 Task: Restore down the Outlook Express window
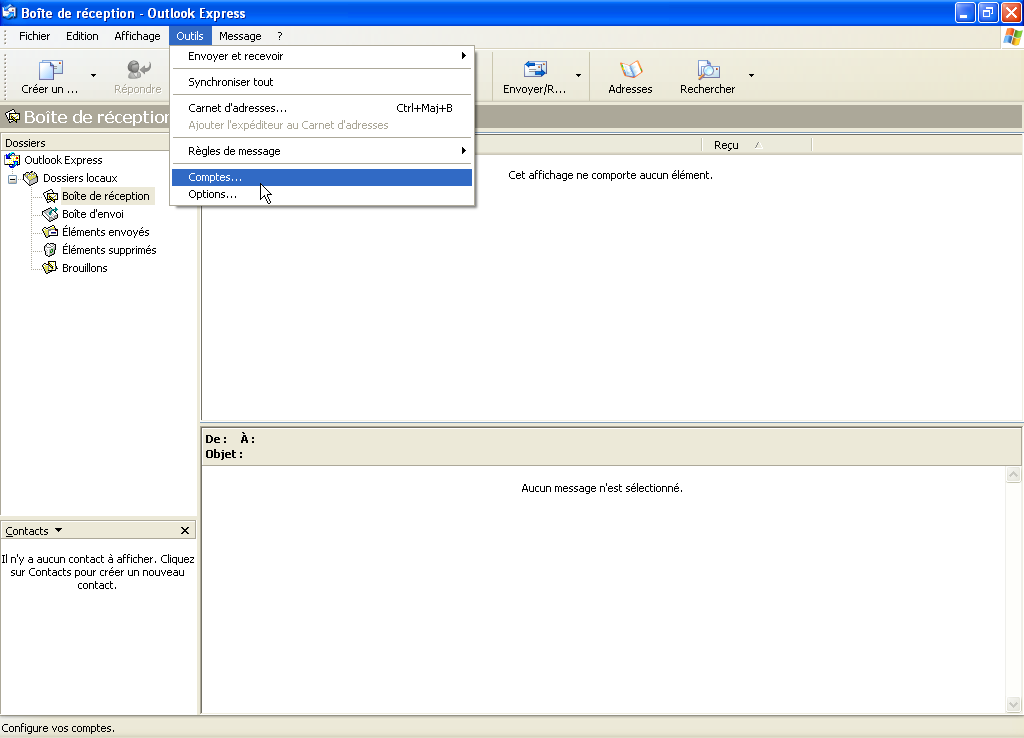click(x=988, y=12)
